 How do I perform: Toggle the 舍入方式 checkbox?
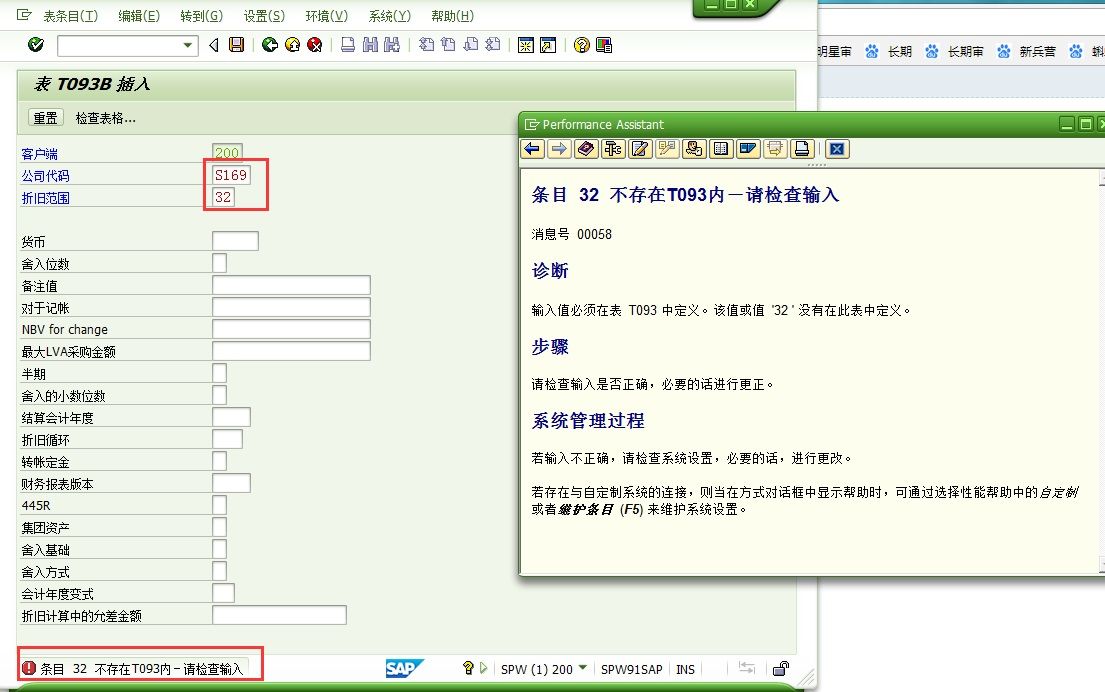[219, 571]
